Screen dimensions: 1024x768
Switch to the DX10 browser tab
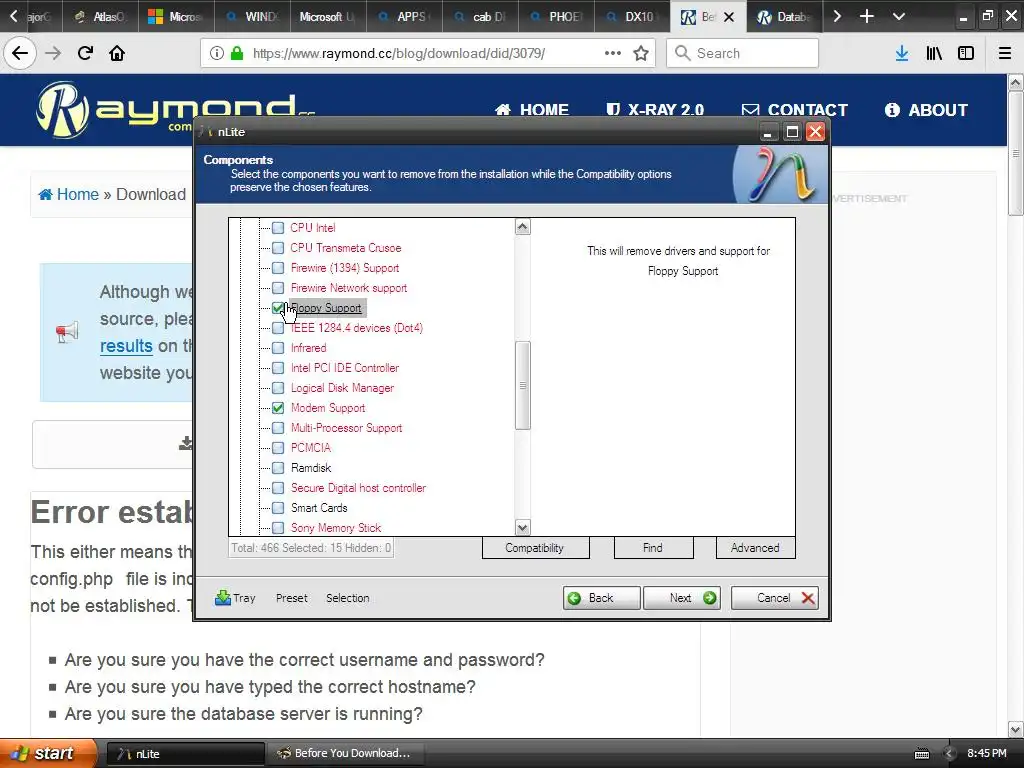(x=632, y=16)
